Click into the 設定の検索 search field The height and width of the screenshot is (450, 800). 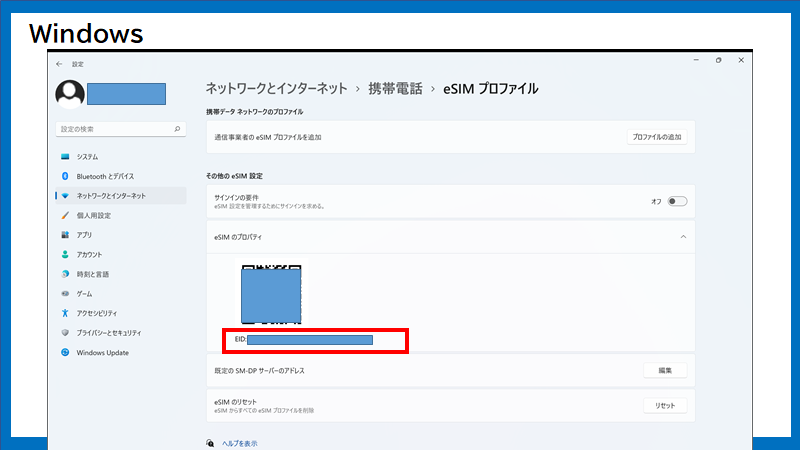click(121, 129)
